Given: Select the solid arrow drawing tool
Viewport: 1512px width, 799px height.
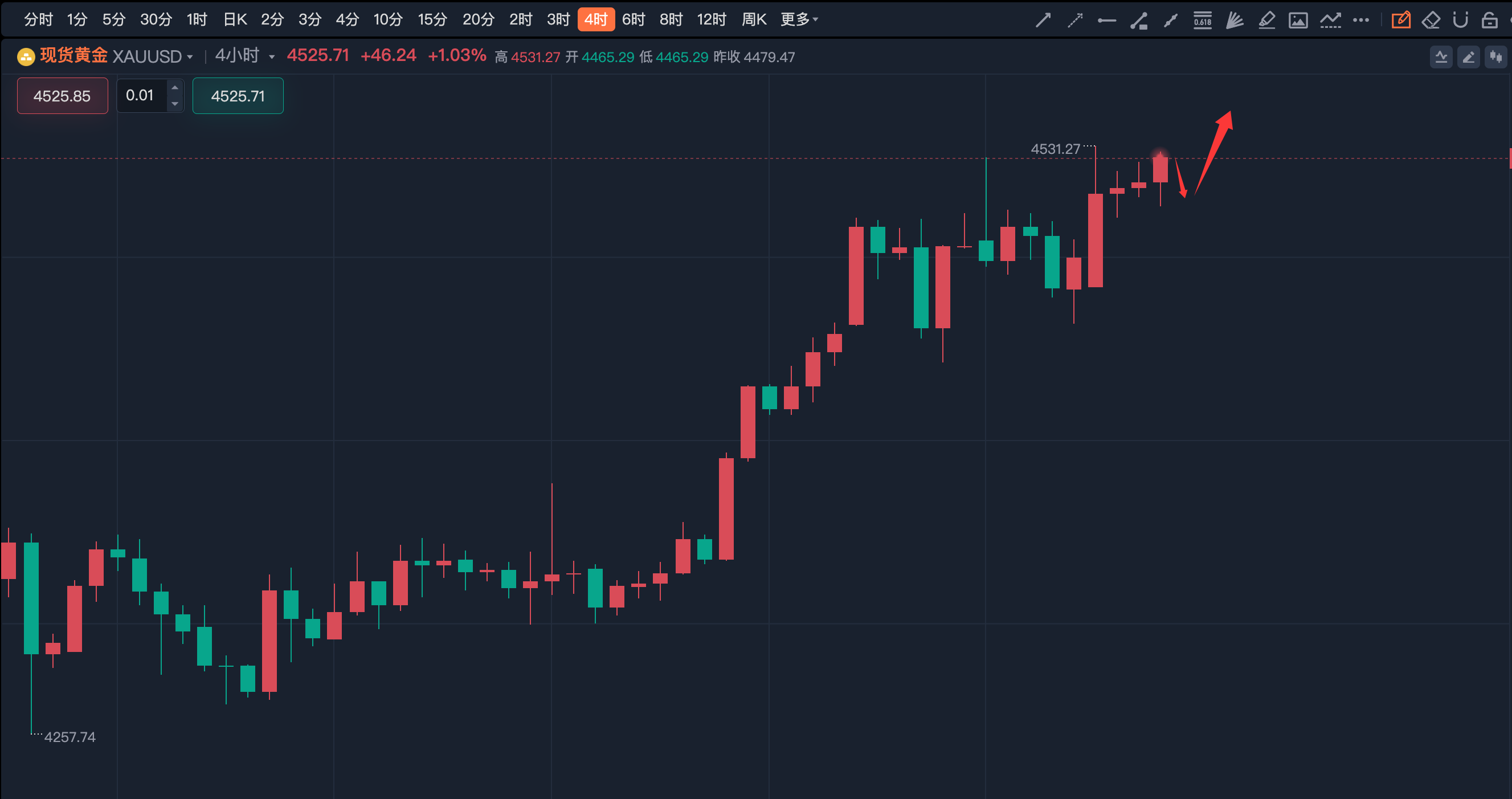Looking at the screenshot, I should [x=1043, y=21].
